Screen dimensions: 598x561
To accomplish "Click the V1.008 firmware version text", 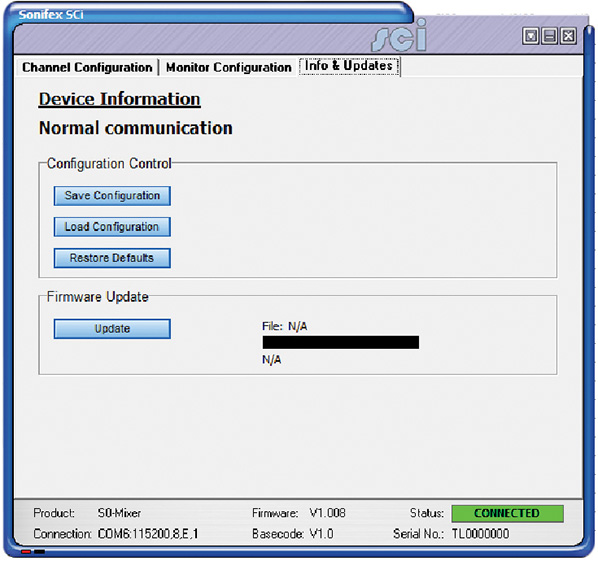I will 328,513.
